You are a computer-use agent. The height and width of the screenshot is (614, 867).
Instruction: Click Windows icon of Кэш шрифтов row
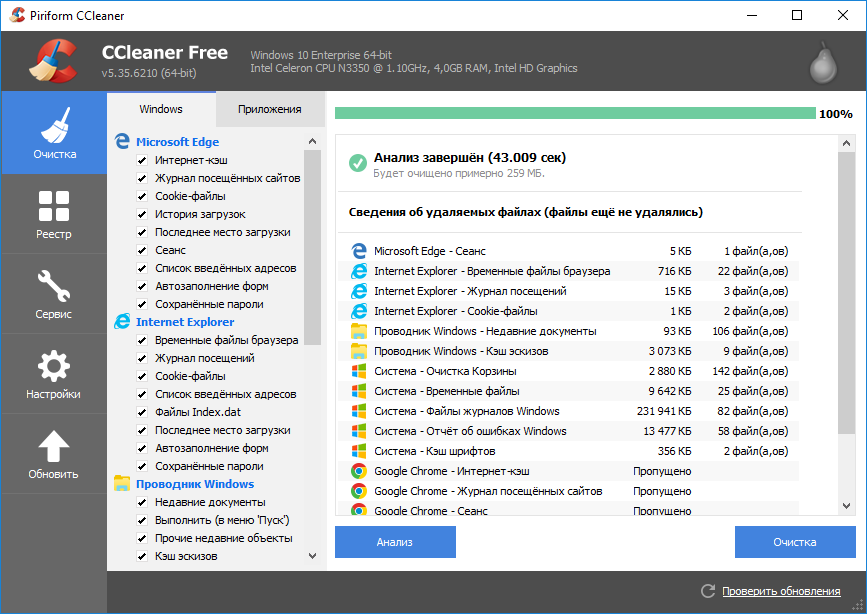click(x=359, y=451)
